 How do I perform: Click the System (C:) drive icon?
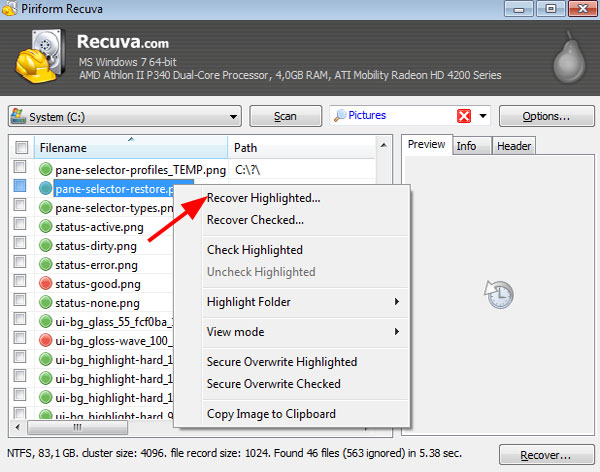tap(18, 116)
